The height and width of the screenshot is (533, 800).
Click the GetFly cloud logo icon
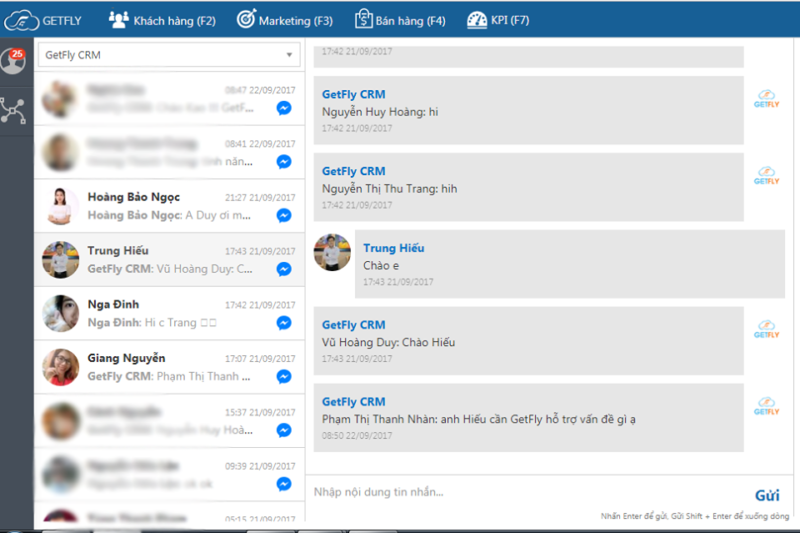pyautogui.click(x=21, y=21)
